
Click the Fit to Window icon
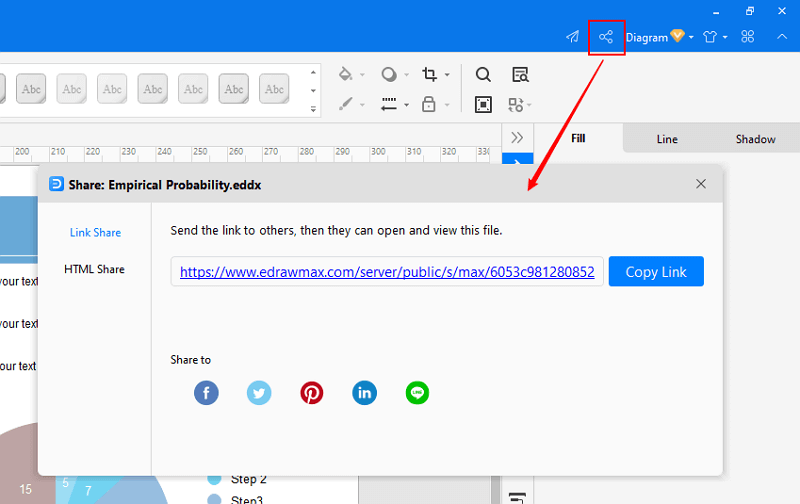(483, 105)
